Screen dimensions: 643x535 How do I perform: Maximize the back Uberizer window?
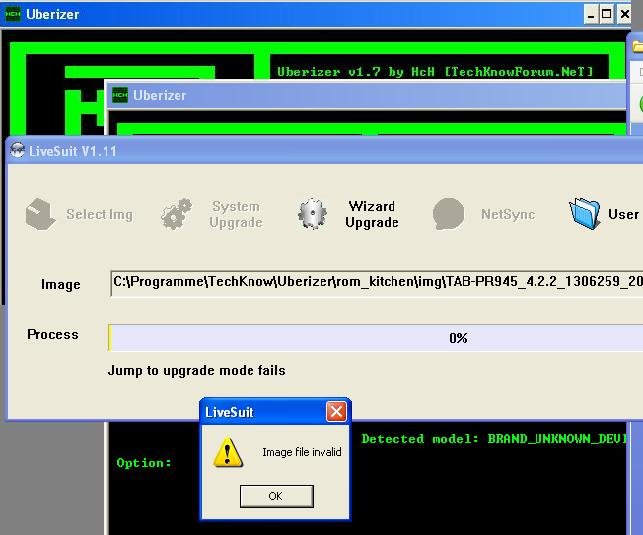[x=607, y=15]
